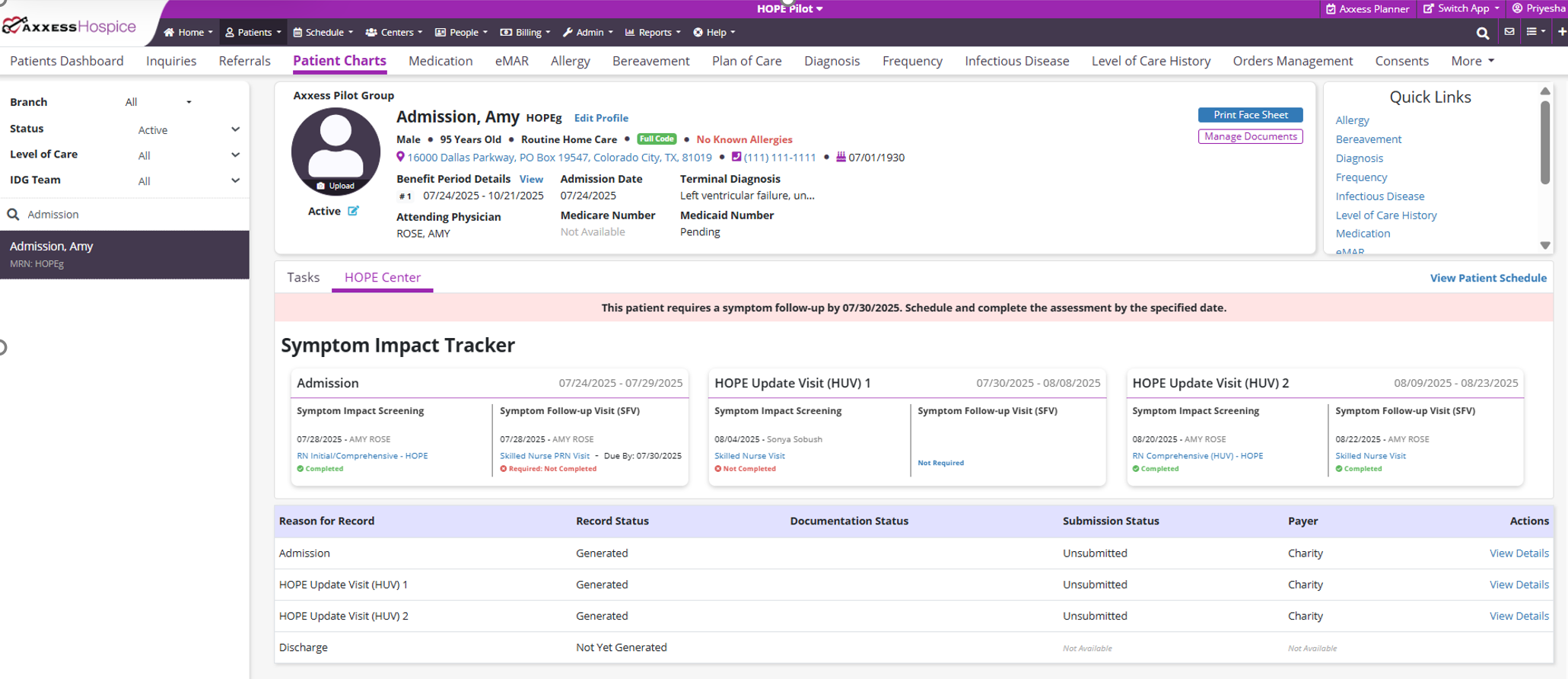Open Skilled Nurse Visit dated 08/04/2025

749,456
